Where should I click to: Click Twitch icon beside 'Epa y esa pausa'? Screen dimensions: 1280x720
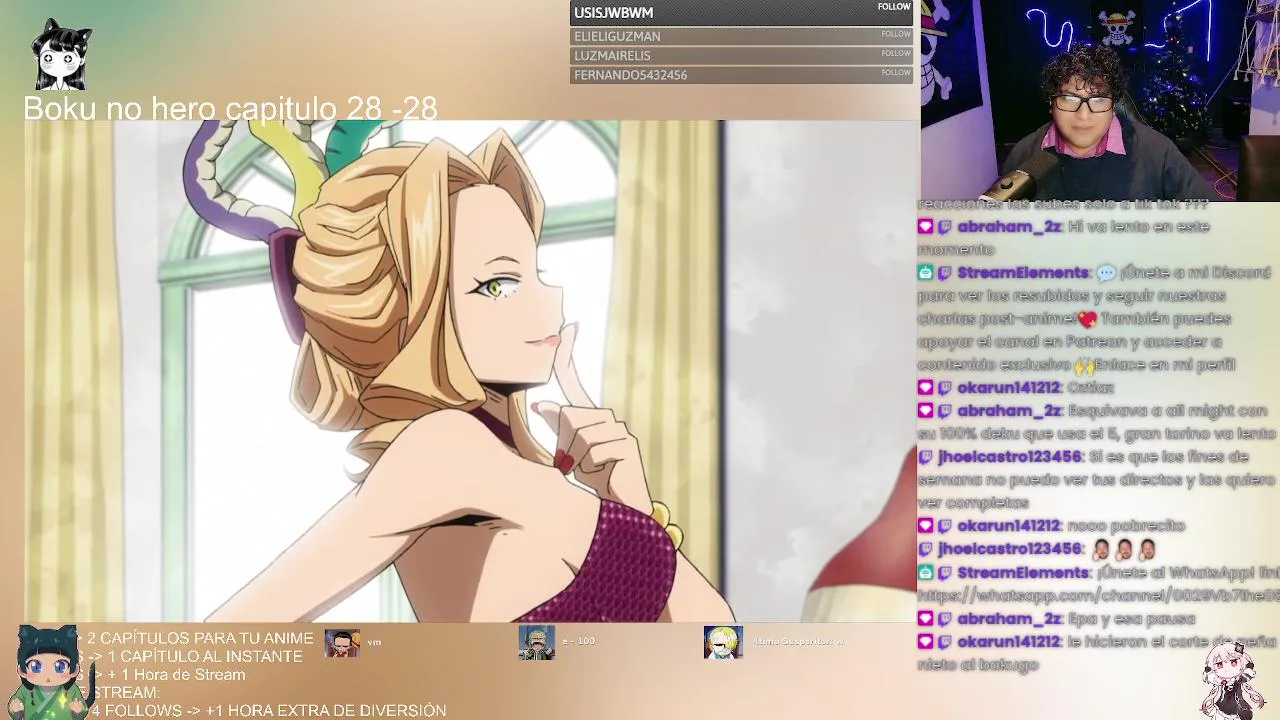click(x=945, y=619)
